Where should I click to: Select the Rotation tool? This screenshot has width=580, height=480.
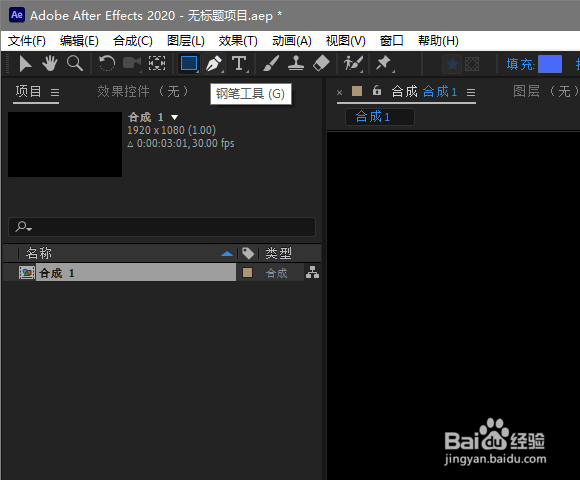[x=107, y=64]
